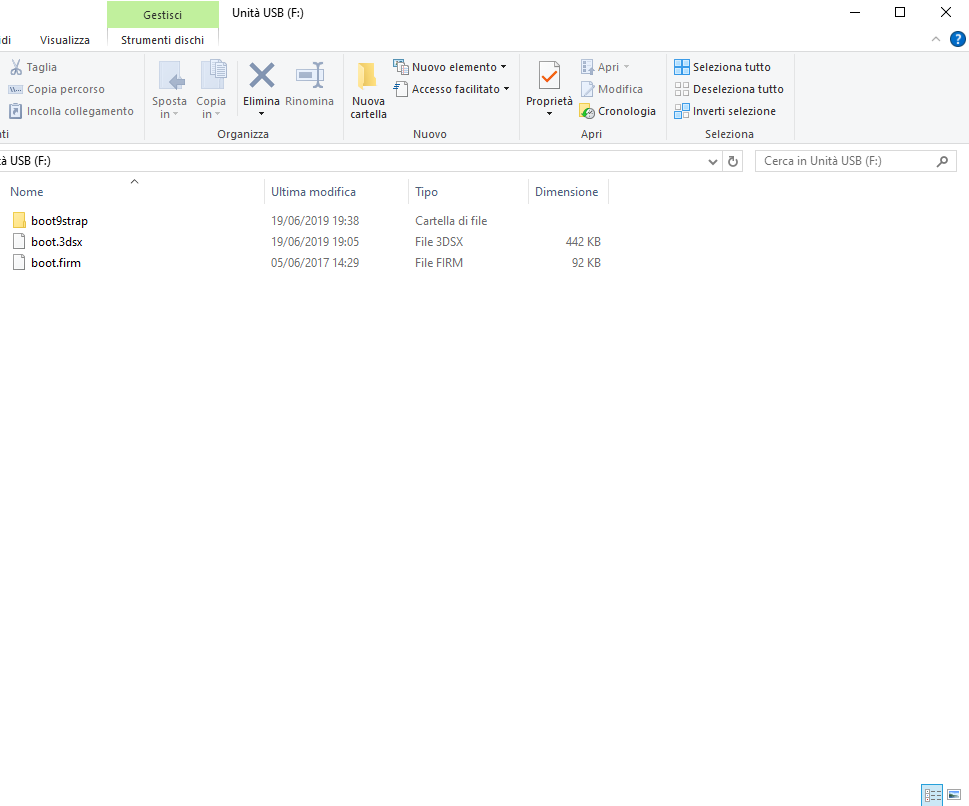Sort by the Nome column header

132,192
